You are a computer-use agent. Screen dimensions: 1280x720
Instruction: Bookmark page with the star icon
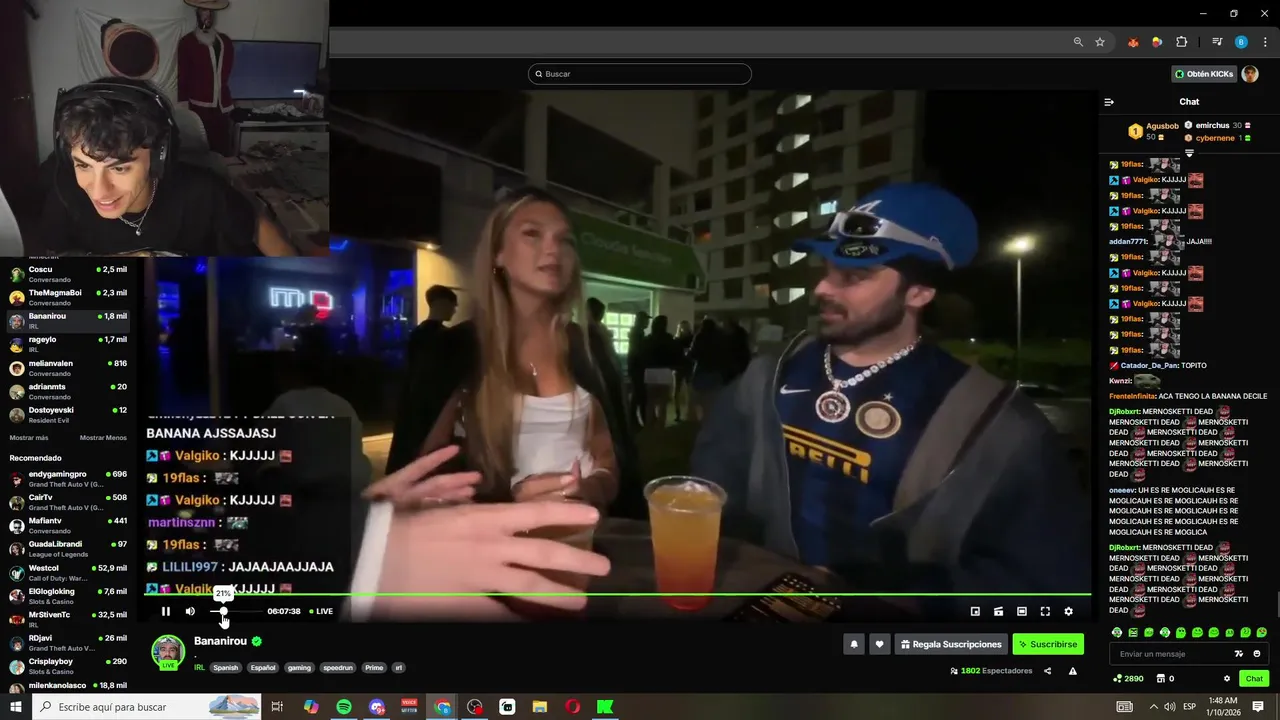pyautogui.click(x=1100, y=42)
